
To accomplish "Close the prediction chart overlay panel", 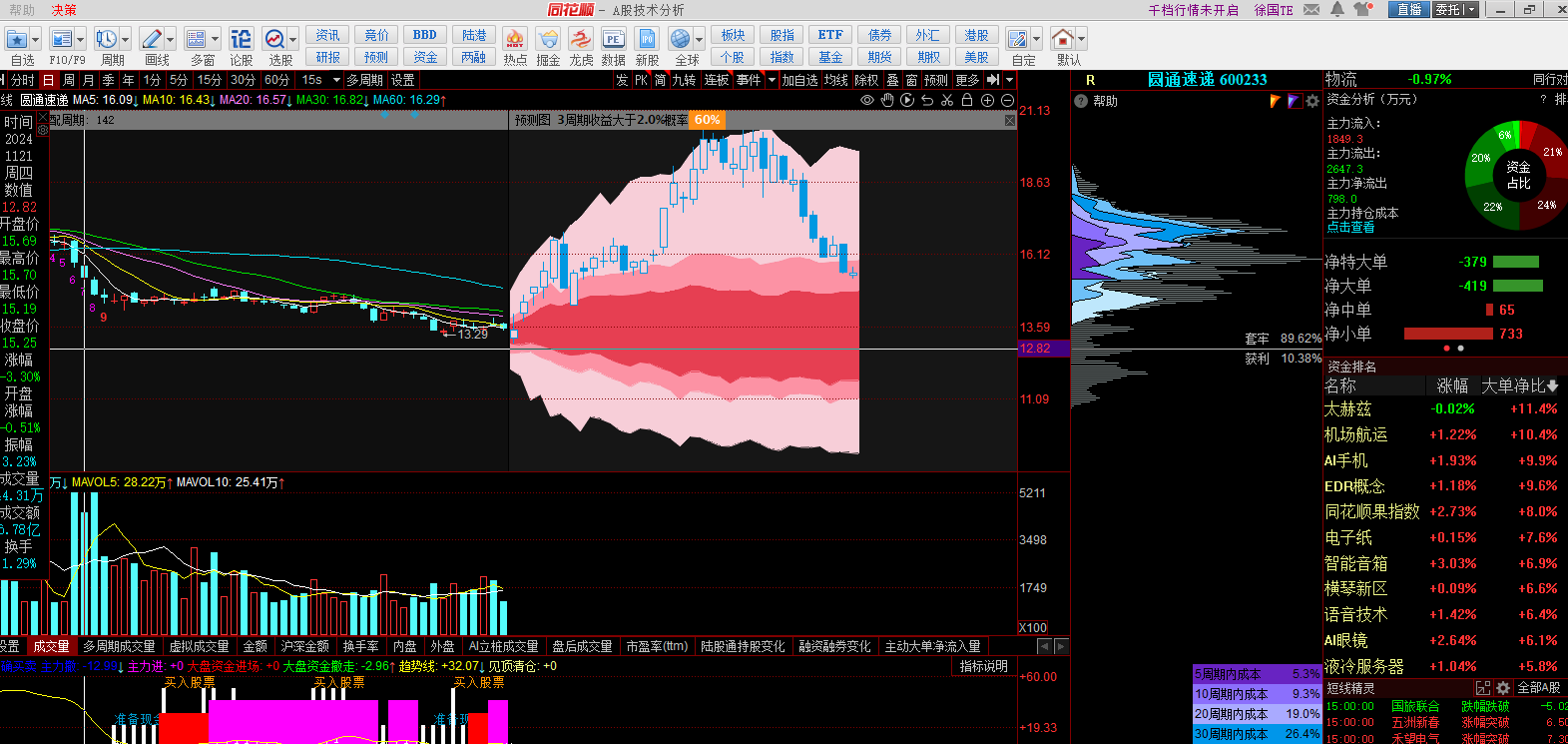I will point(1009,120).
